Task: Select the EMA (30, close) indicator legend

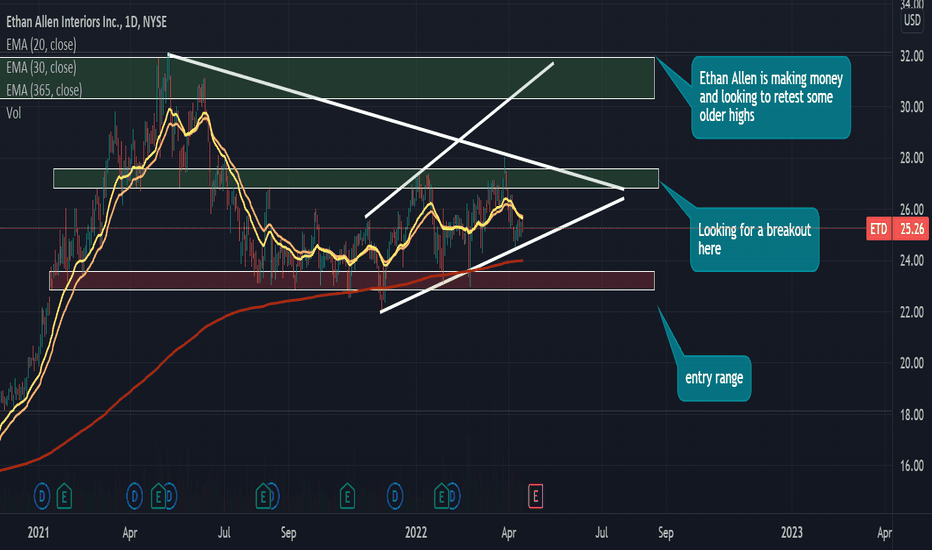Action: coord(41,67)
